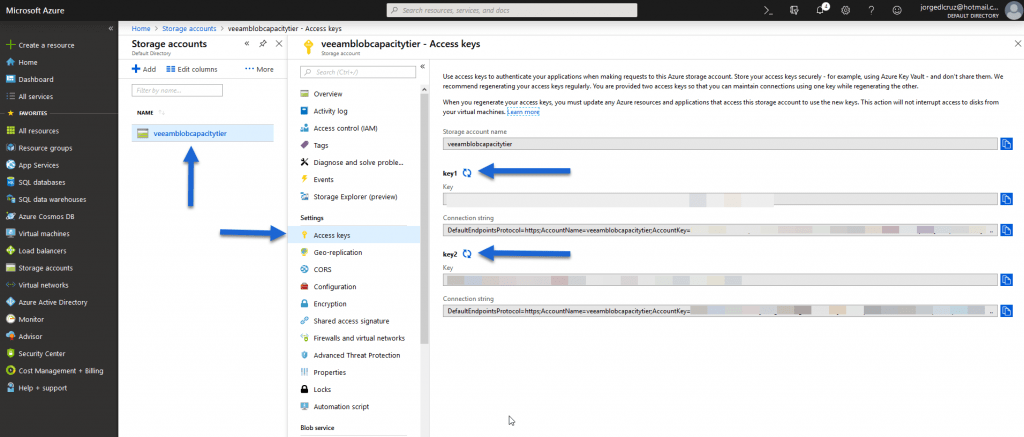
Task: Click the Storage accounts breadcrumb link
Action: pyautogui.click(x=189, y=29)
